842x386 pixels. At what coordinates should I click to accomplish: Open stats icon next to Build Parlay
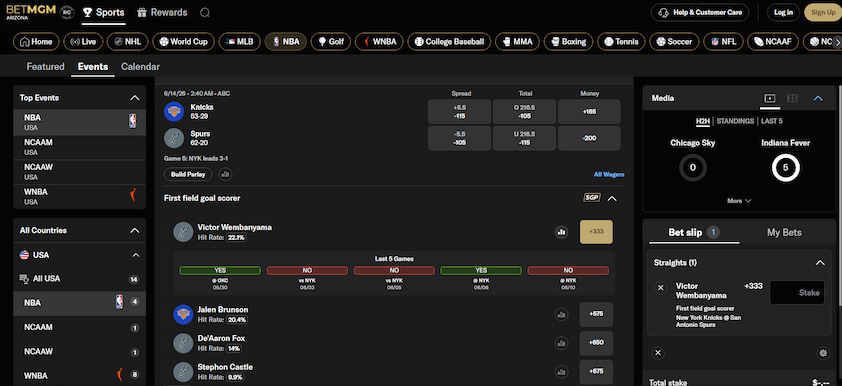click(x=226, y=174)
